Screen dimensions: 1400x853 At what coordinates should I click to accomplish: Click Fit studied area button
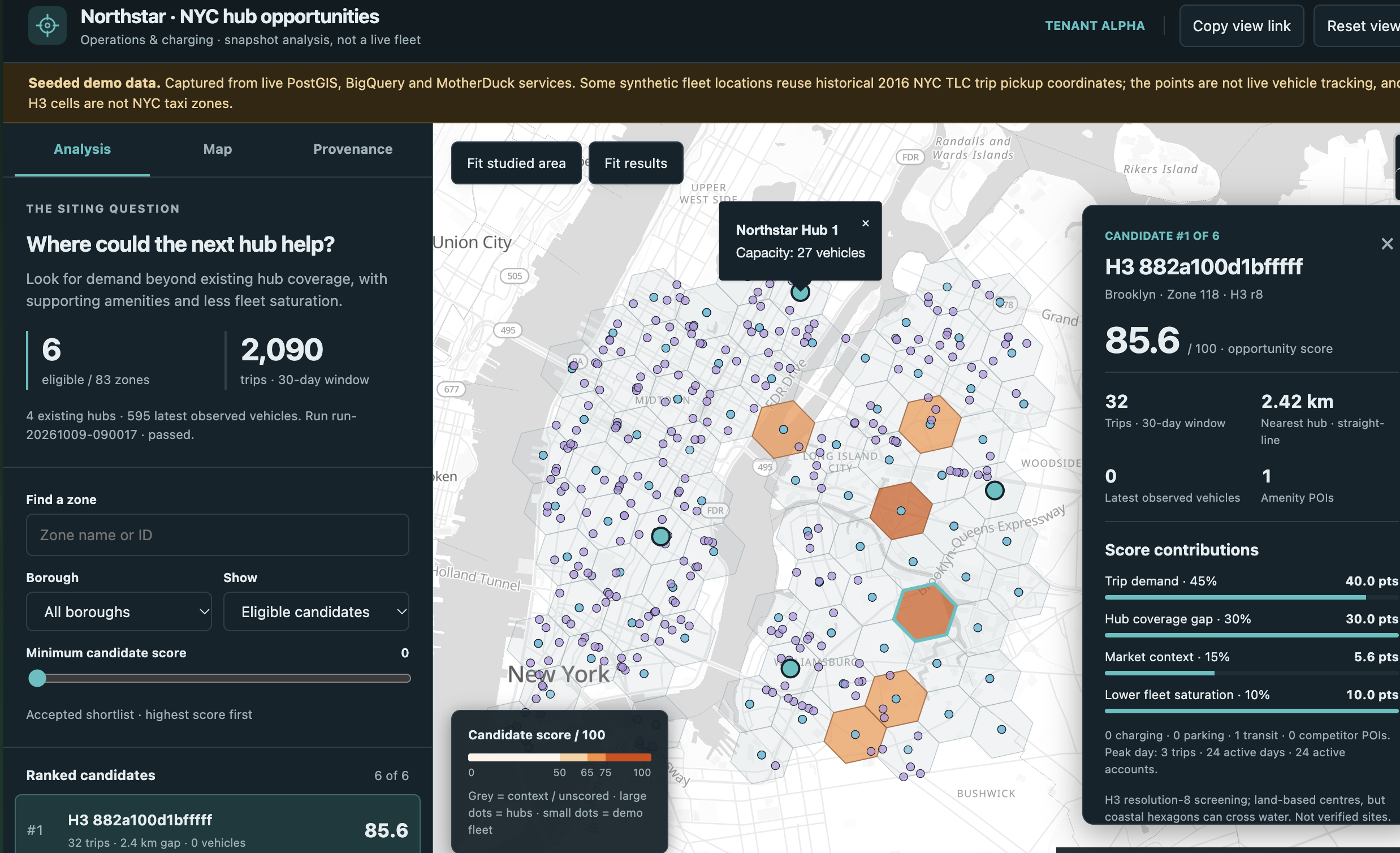pos(516,163)
